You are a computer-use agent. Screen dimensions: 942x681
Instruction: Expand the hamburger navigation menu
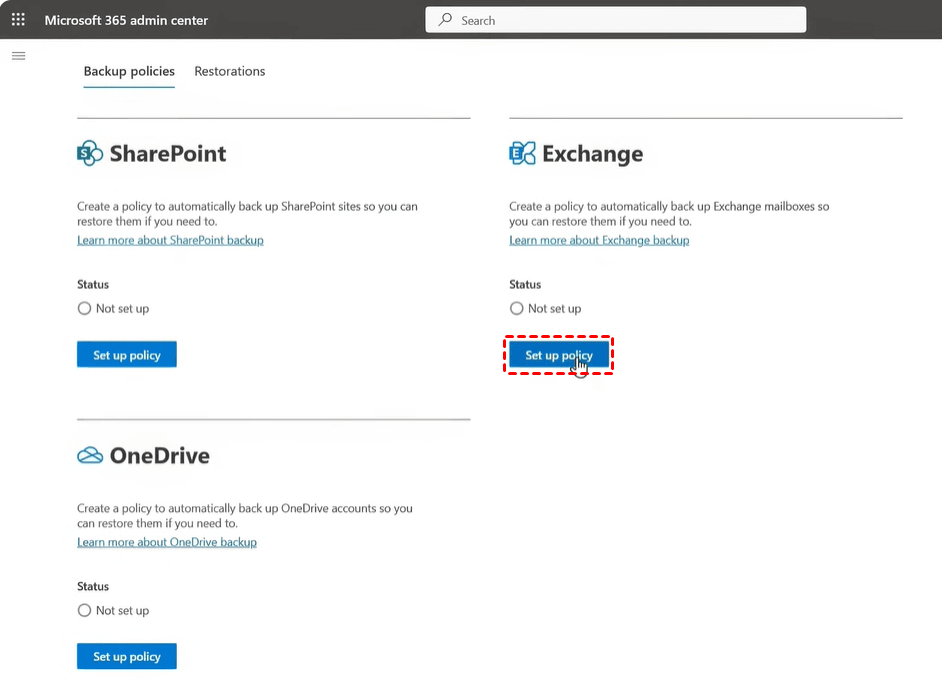(x=18, y=56)
